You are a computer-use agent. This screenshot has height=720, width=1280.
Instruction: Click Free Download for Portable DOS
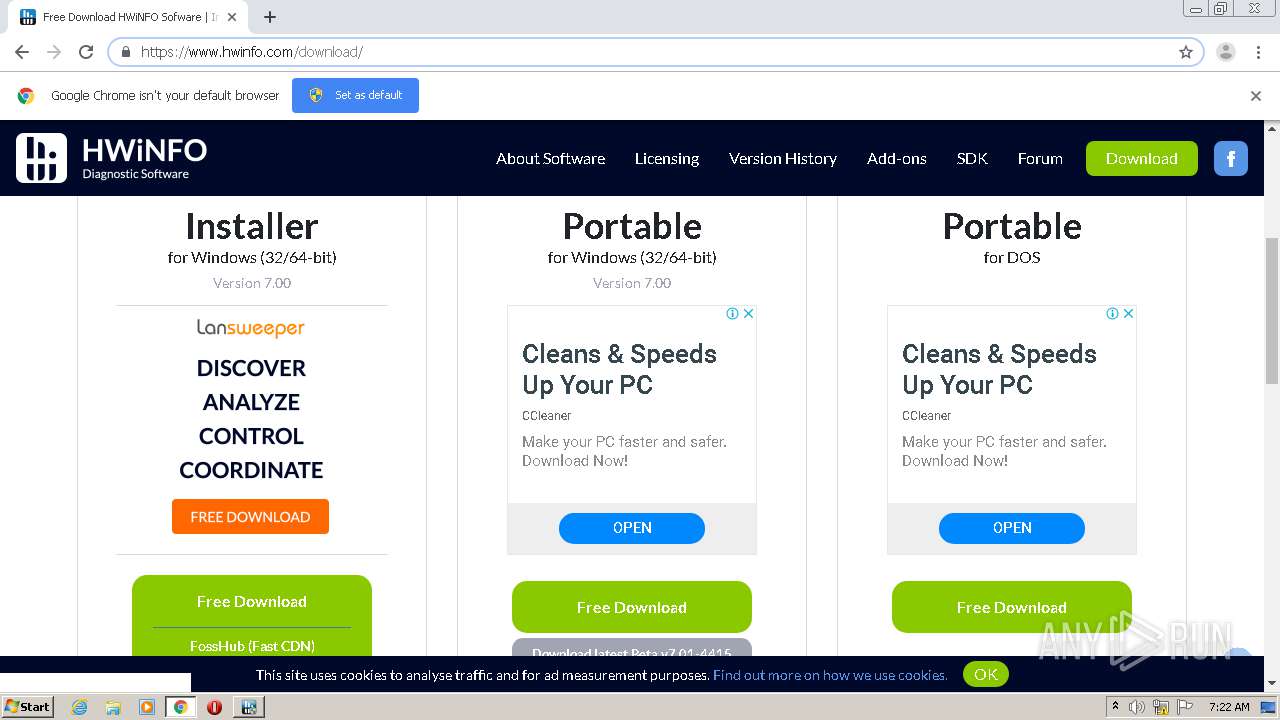1012,607
